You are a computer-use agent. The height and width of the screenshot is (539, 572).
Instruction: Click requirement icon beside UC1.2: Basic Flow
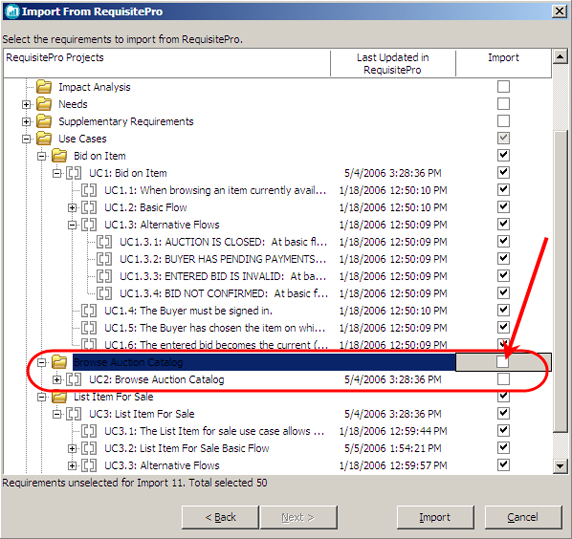point(89,207)
